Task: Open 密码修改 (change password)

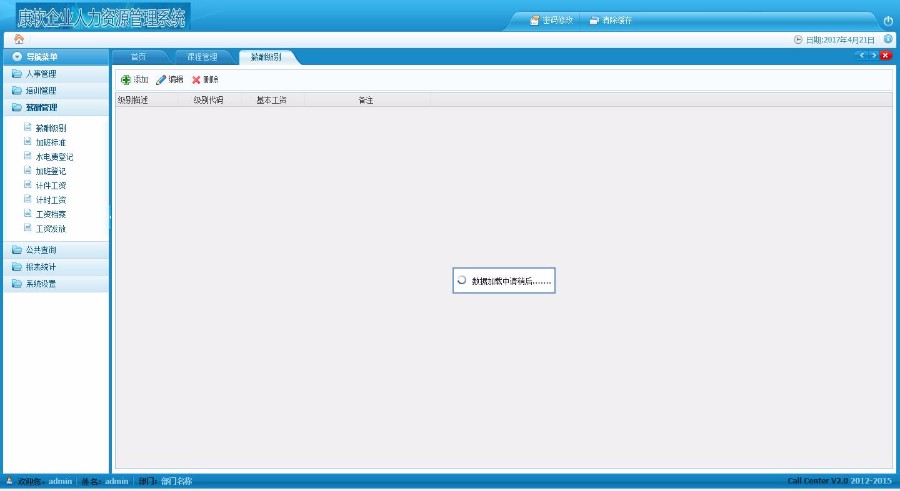Action: pyautogui.click(x=551, y=20)
